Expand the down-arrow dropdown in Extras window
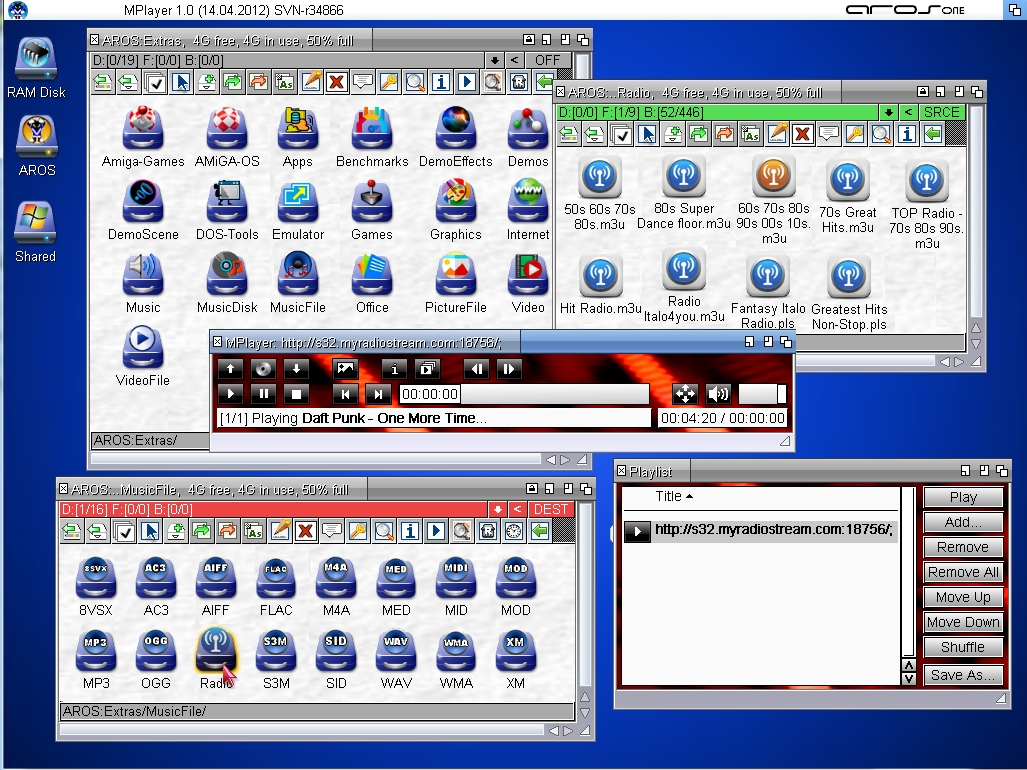 (x=494, y=60)
